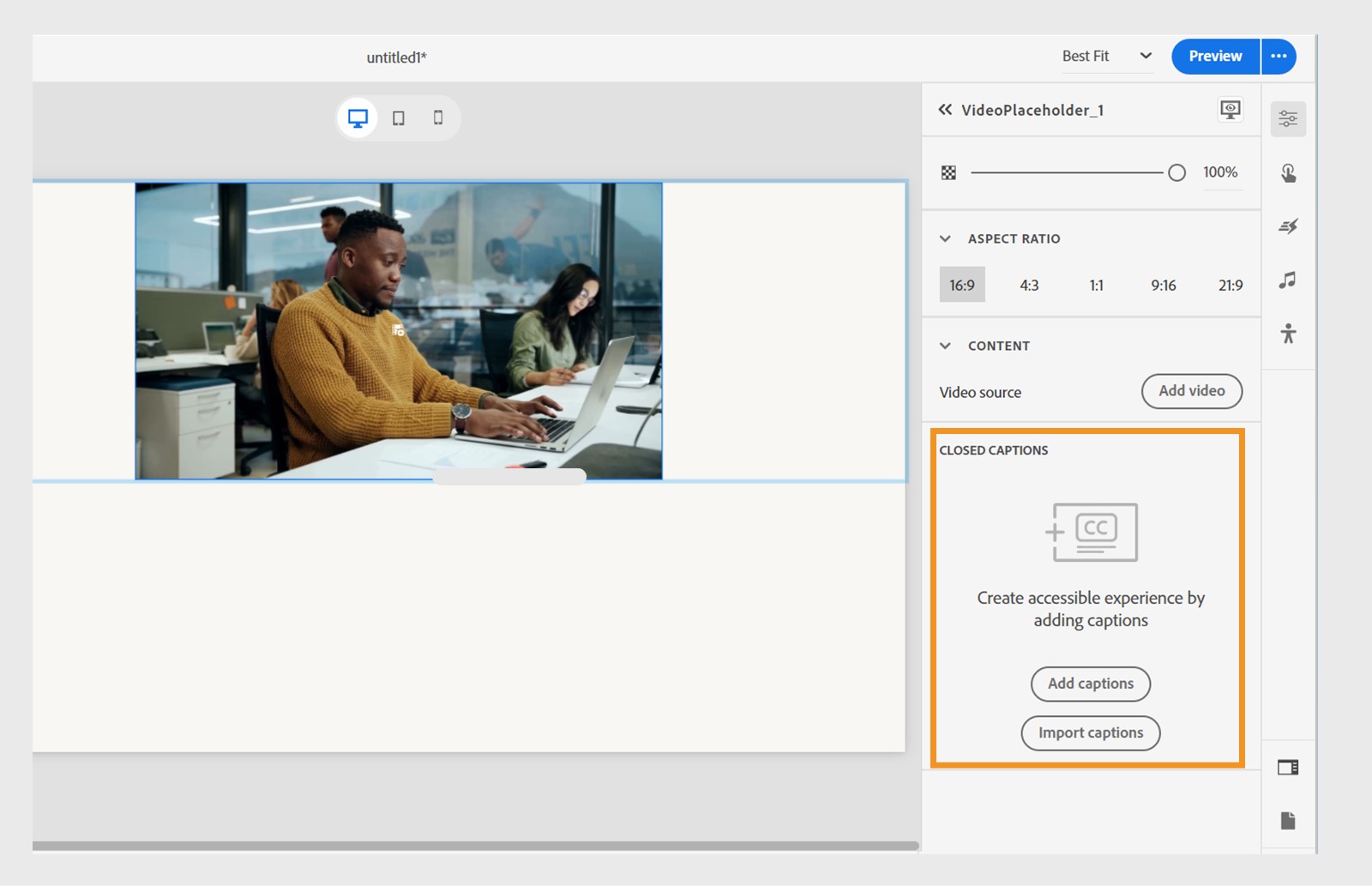Click the back chevron beside VideoPlaceholder_1
The image size is (1372, 886).
(944, 110)
